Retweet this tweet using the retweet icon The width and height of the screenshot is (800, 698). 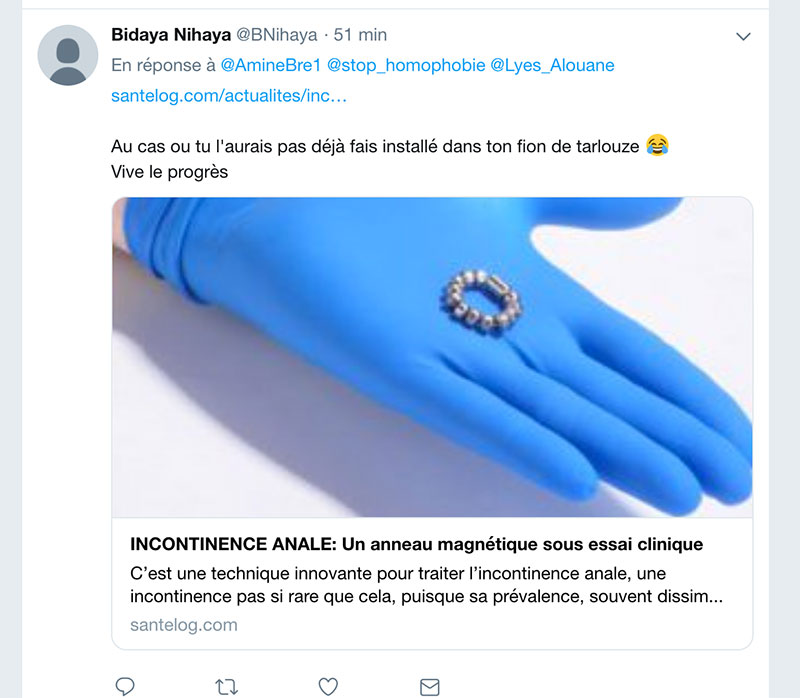pyautogui.click(x=227, y=686)
